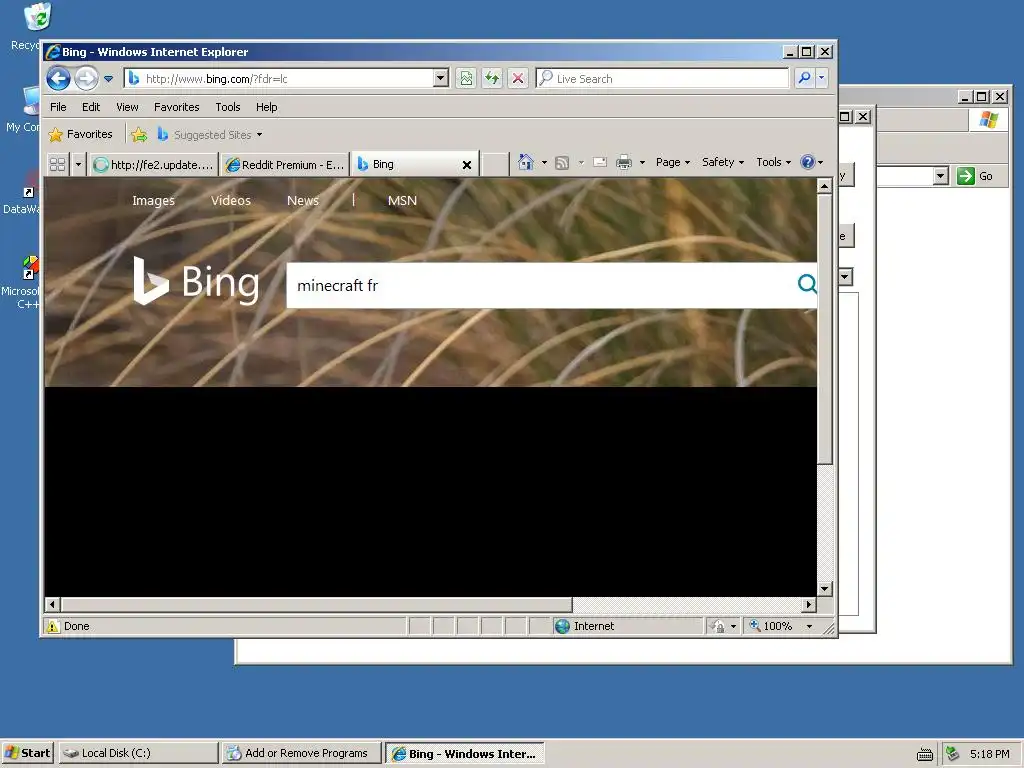Viewport: 1024px width, 768px height.
Task: Expand the address bar history dropdown
Action: tap(441, 79)
